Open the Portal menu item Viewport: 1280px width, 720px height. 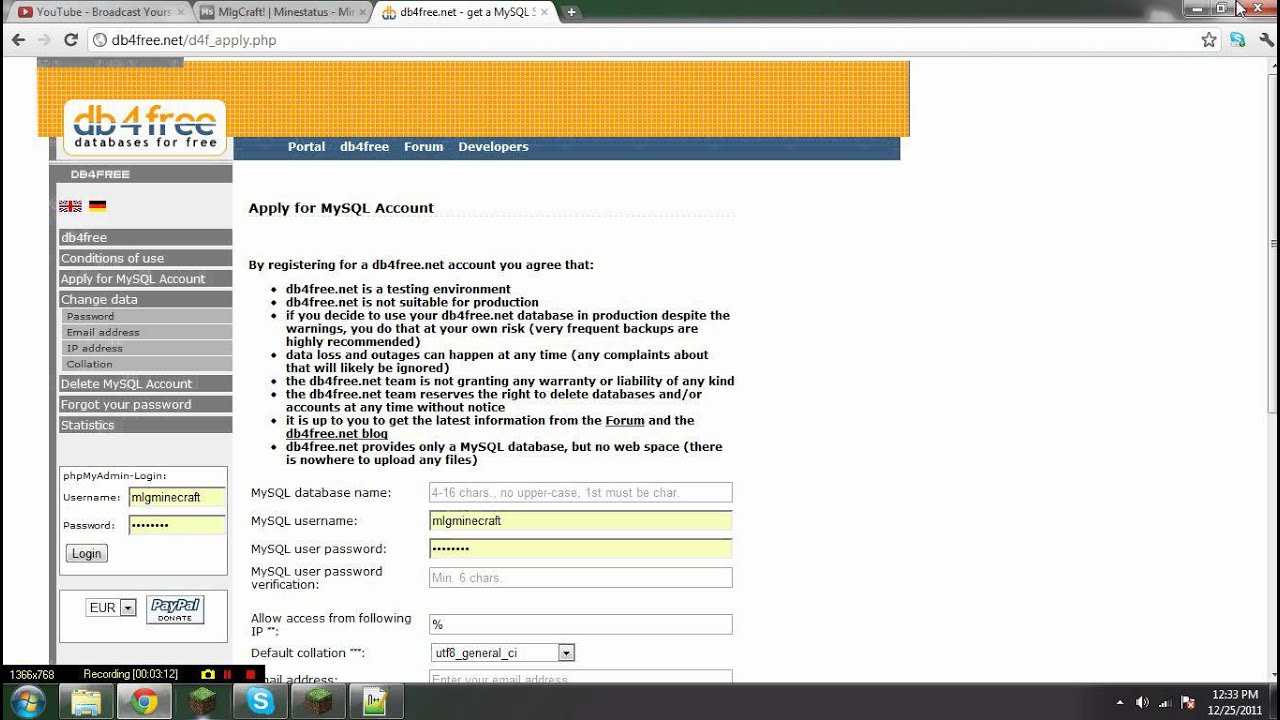click(306, 147)
